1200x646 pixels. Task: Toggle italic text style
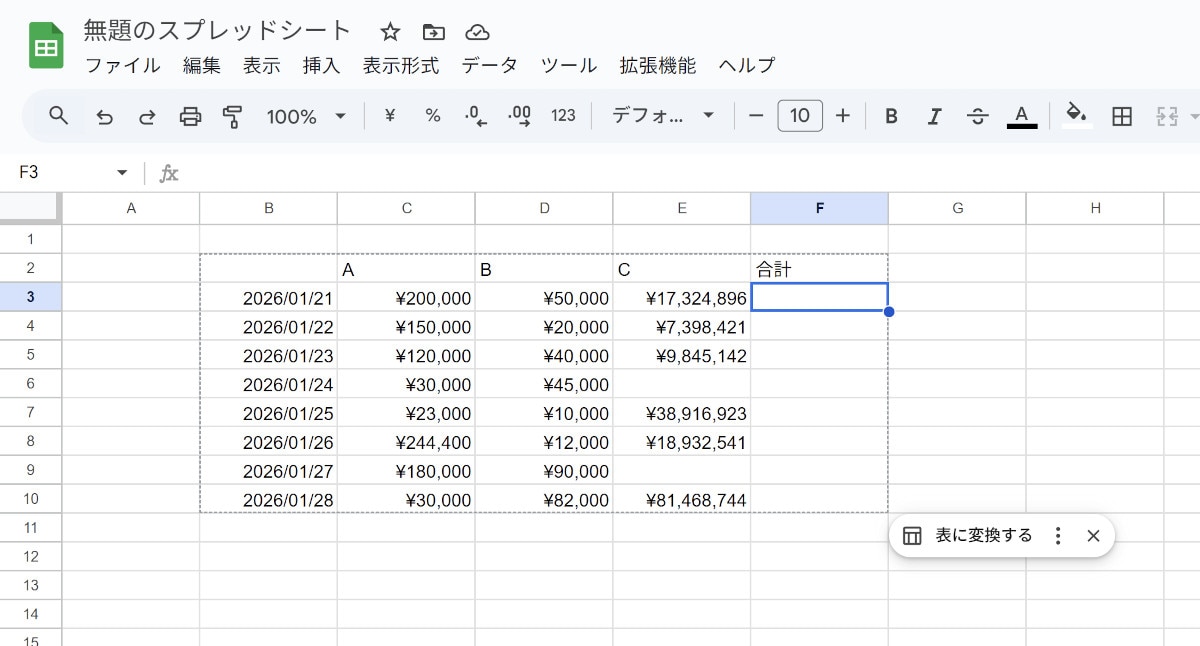(934, 117)
